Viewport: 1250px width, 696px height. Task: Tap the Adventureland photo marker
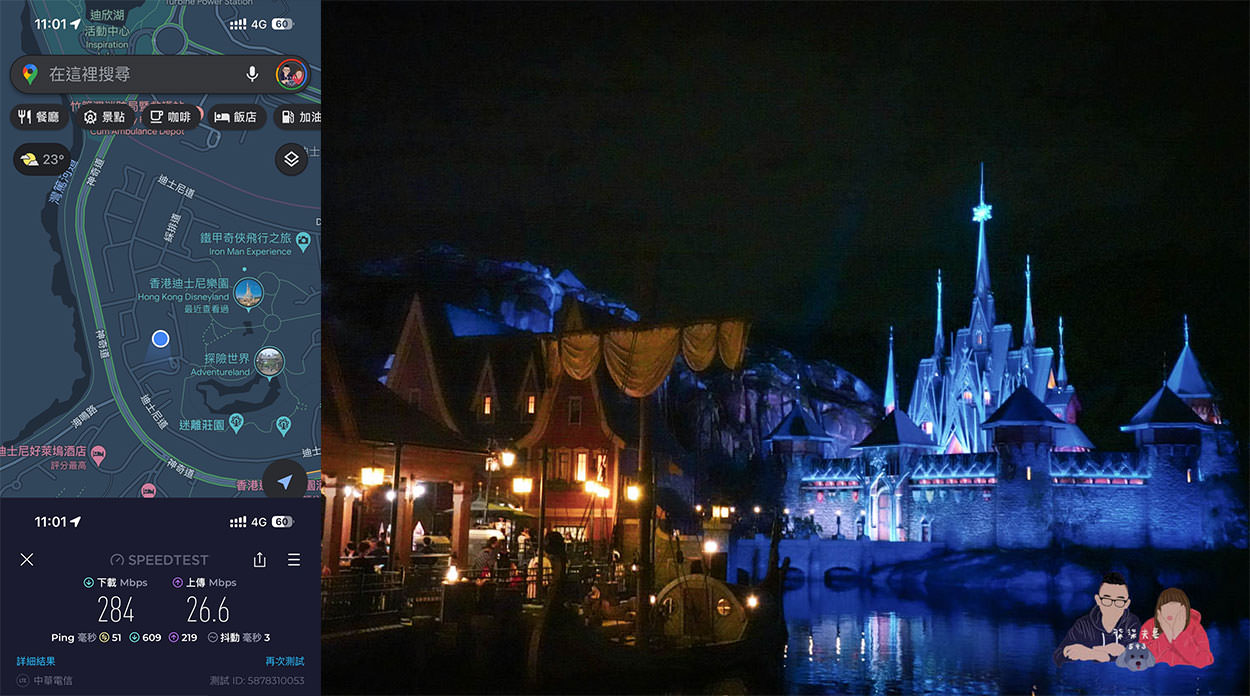point(268,361)
